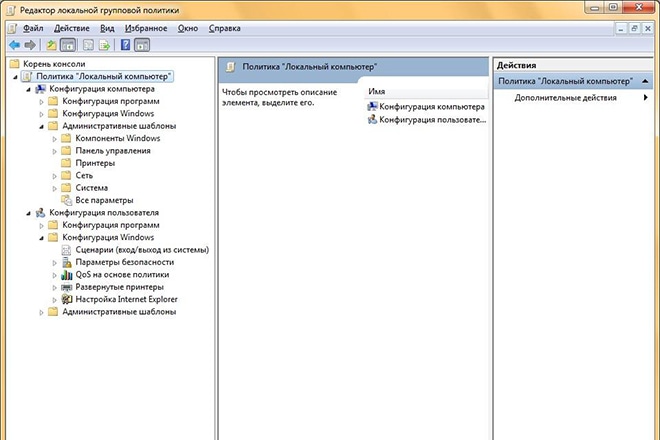
Task: Expand the Система folder arrow
Action: 55,188
